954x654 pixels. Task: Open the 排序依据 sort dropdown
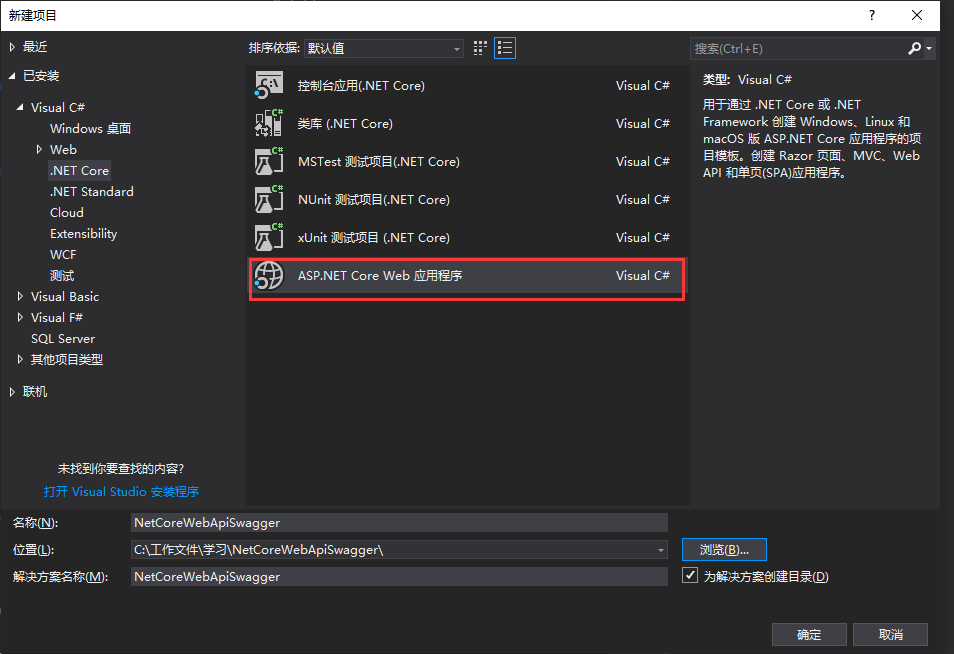point(384,48)
